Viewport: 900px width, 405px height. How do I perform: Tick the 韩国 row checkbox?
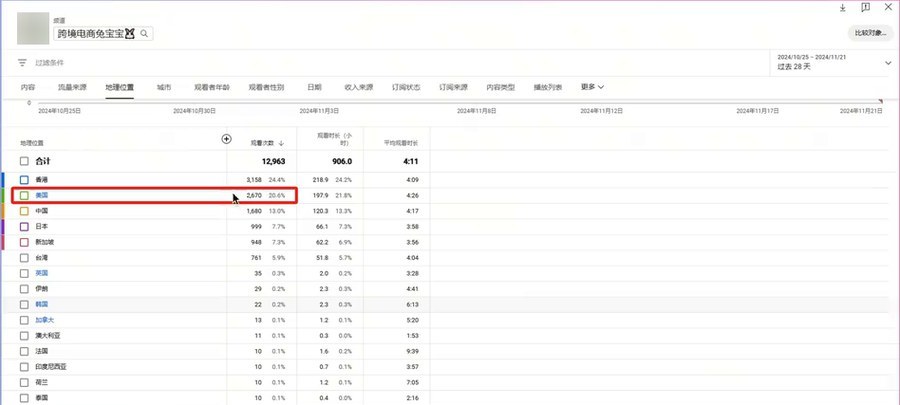coord(24,305)
